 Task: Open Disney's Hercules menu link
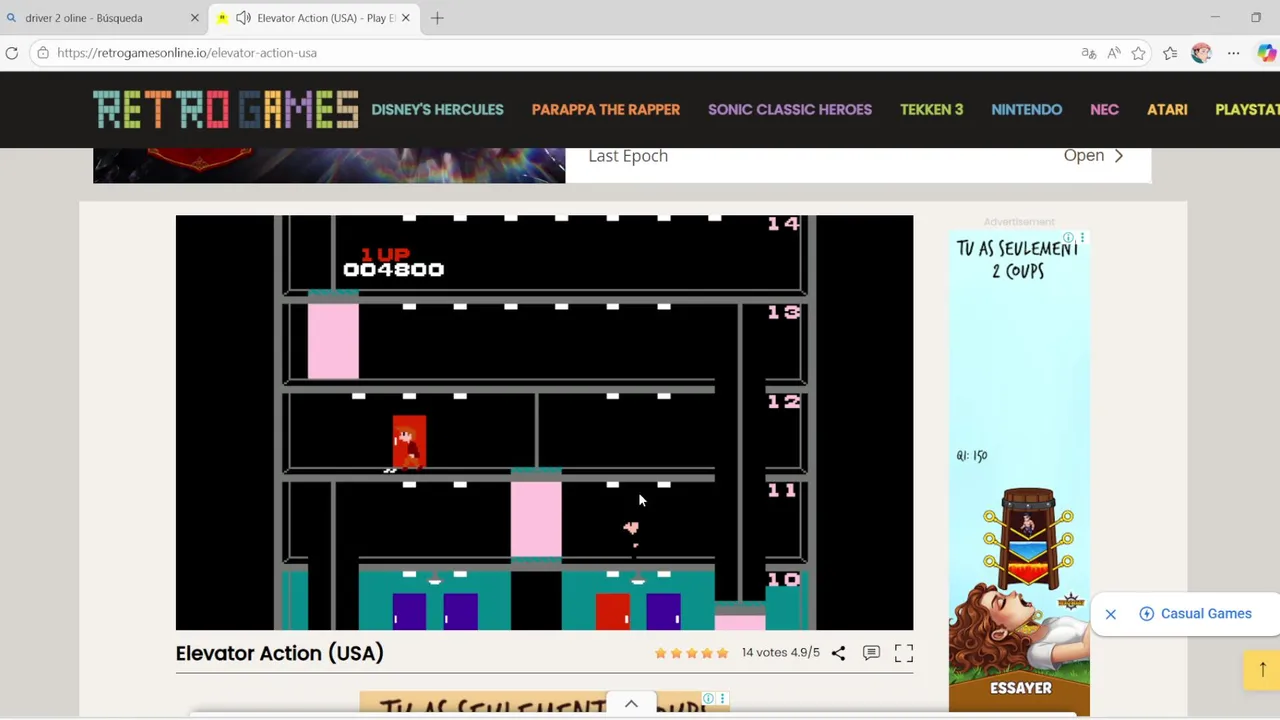tap(437, 110)
